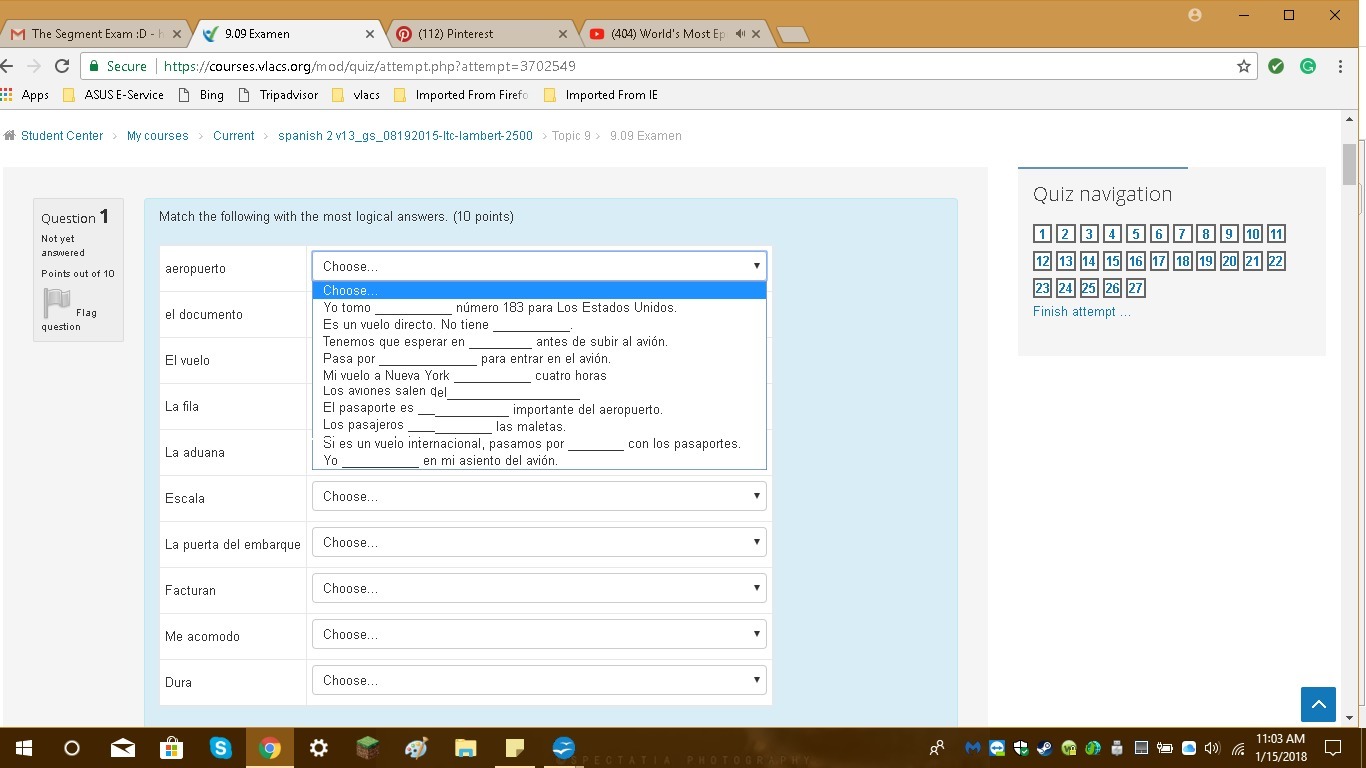This screenshot has height=768, width=1366.
Task: Open Windows Settings gear on the taskbar
Action: pyautogui.click(x=318, y=748)
